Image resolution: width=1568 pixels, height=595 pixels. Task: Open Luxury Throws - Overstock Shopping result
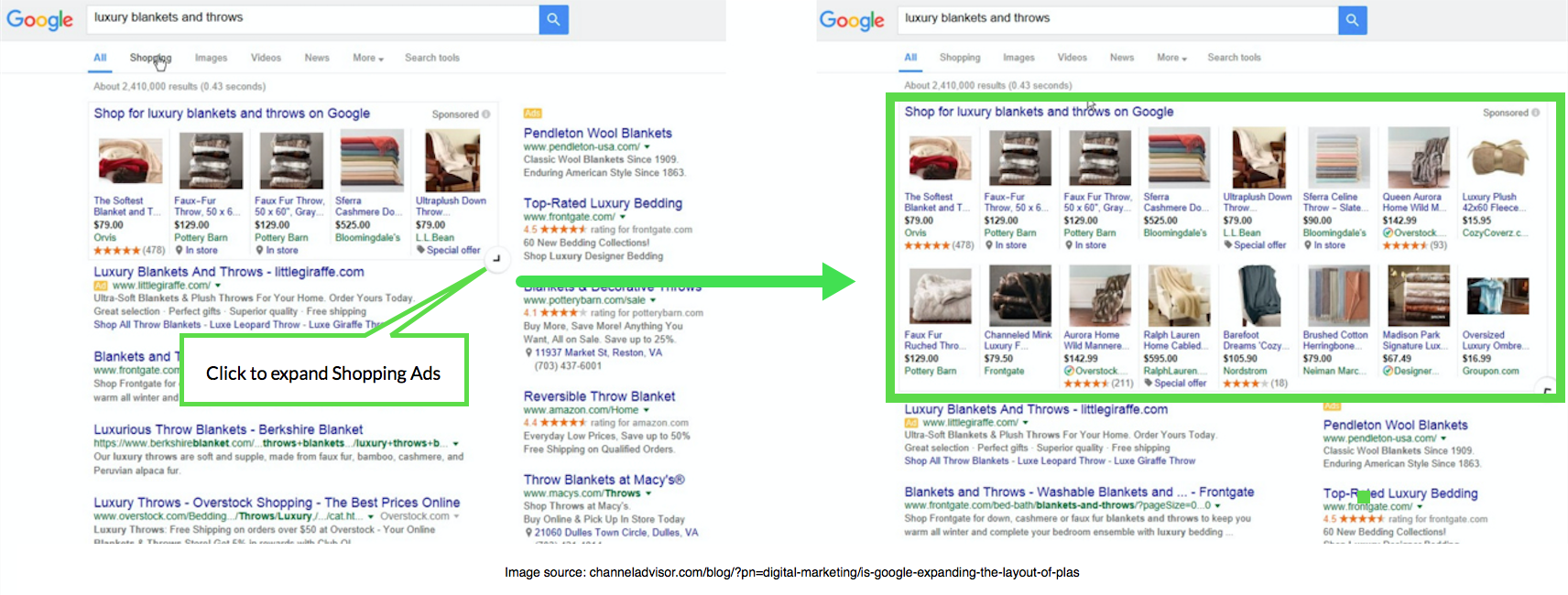[x=277, y=503]
